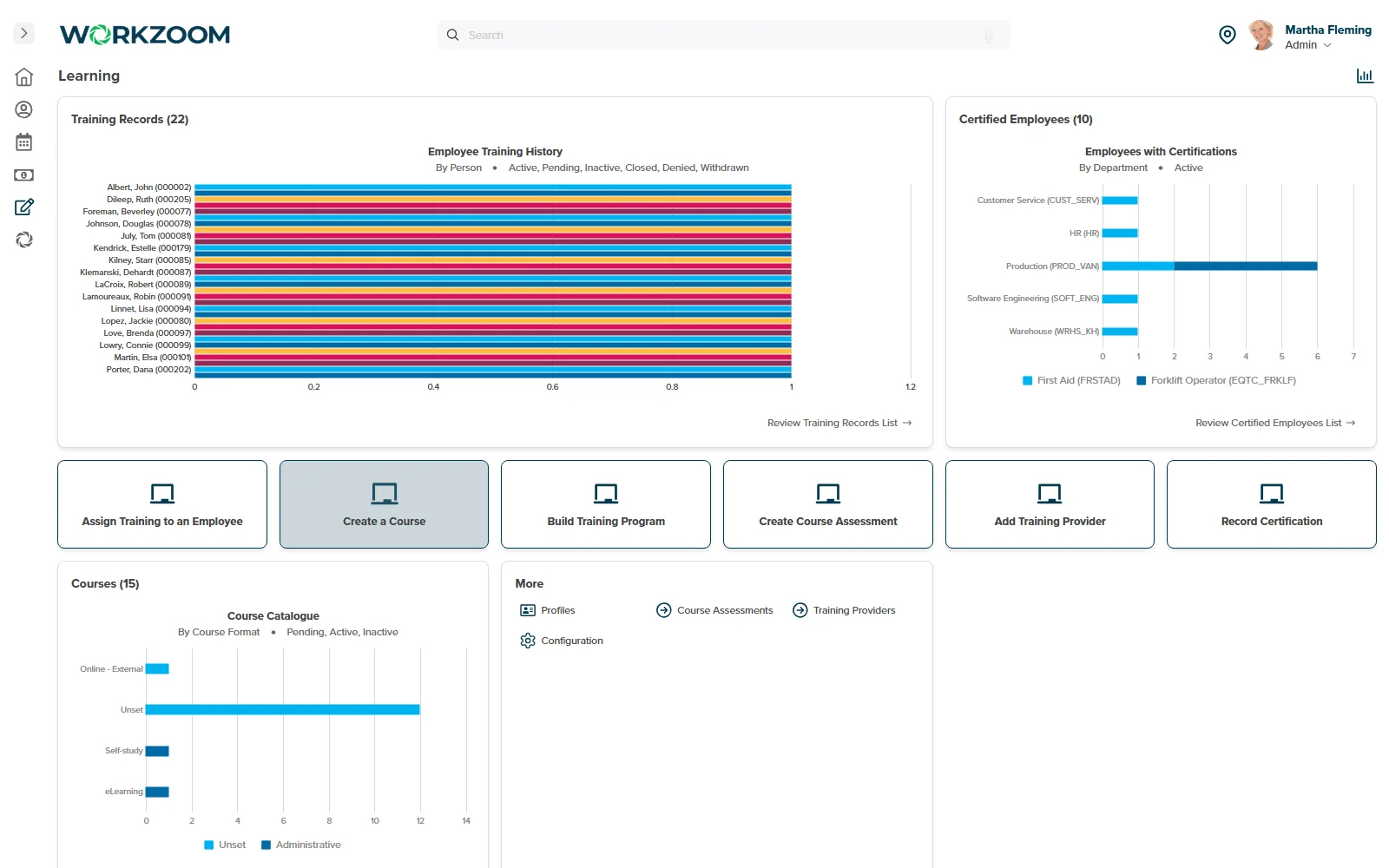Click the Course Assessments arrow icon
The width and height of the screenshot is (1389, 868).
pos(664,610)
